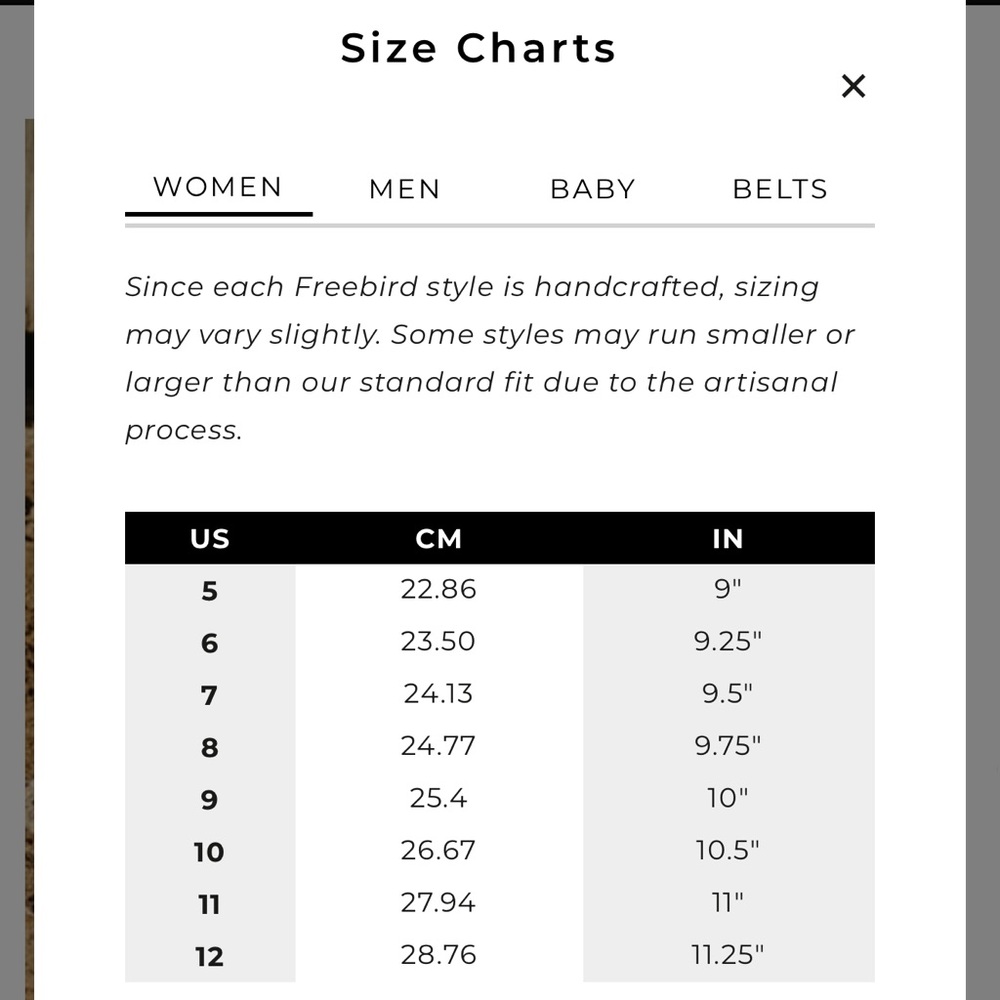This screenshot has width=1000, height=1000.
Task: Open the BABY size chart tab
Action: (x=593, y=189)
